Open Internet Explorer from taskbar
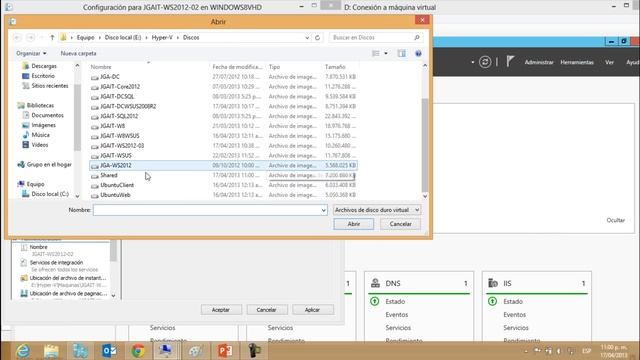The width and height of the screenshot is (640, 360). point(23,351)
